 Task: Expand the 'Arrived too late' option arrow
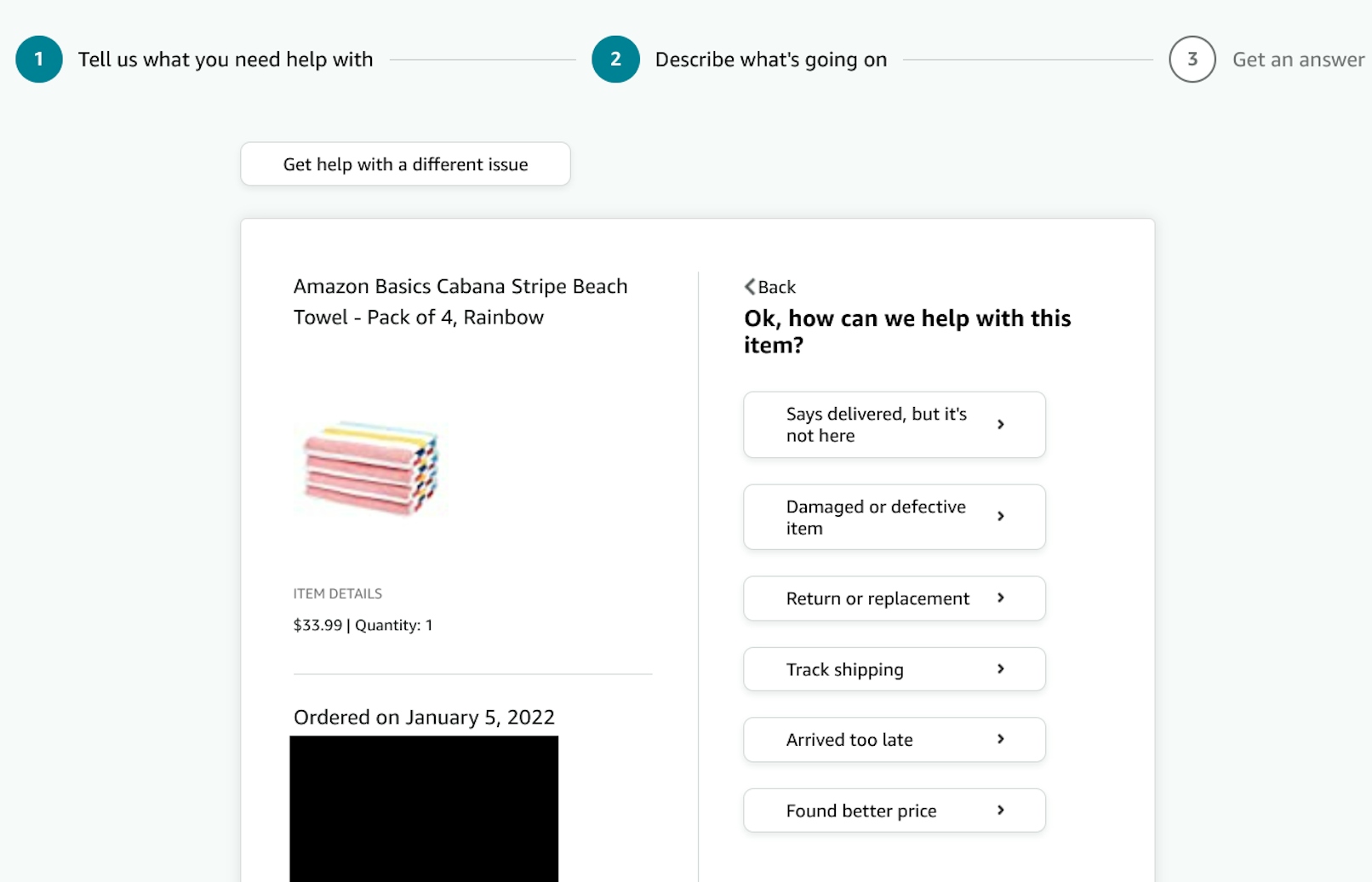tap(1003, 740)
